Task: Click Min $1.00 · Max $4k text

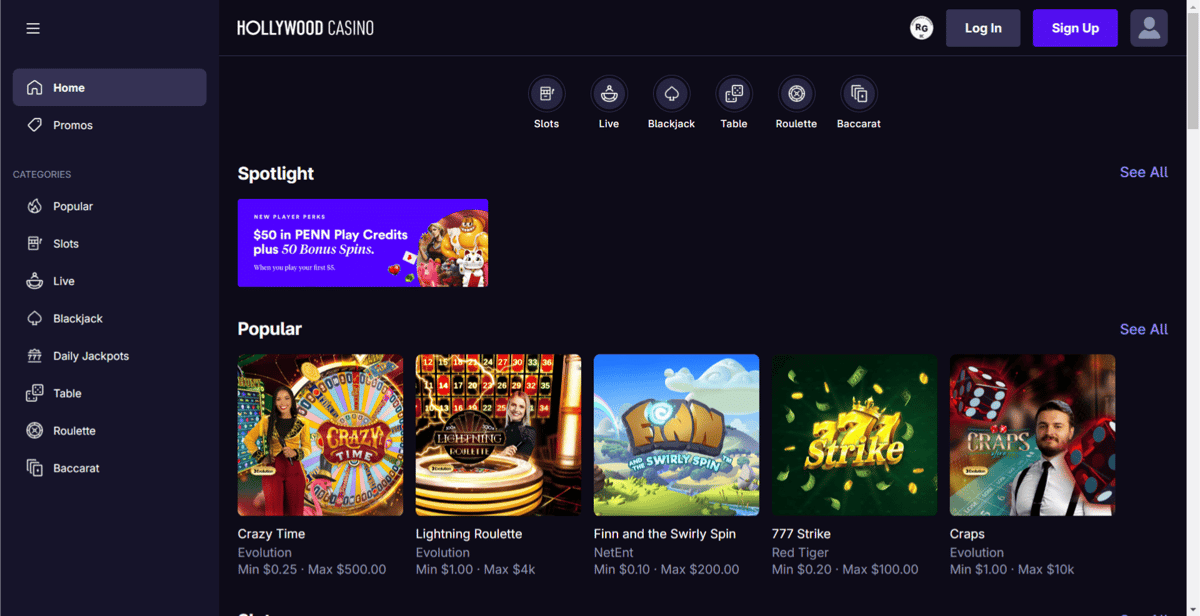Action: [x=476, y=570]
